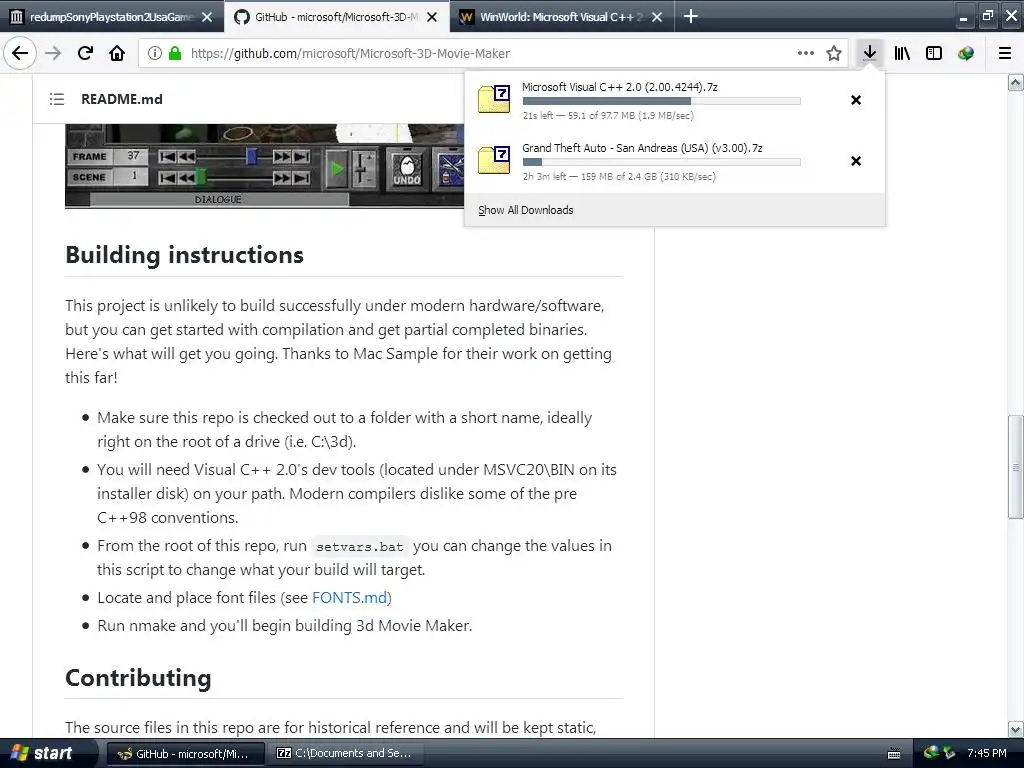The image size is (1024, 768).
Task: Open the page actions three-dot menu
Action: (x=806, y=53)
